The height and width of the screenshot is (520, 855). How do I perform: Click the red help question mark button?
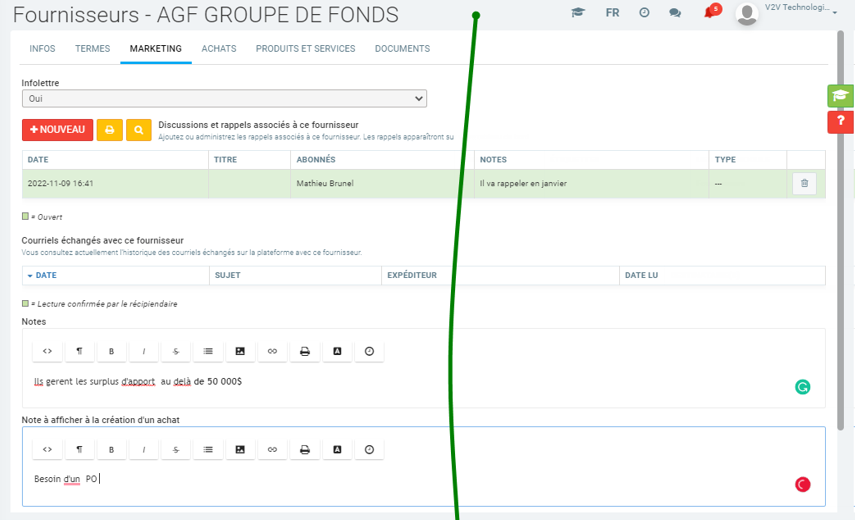(840, 122)
